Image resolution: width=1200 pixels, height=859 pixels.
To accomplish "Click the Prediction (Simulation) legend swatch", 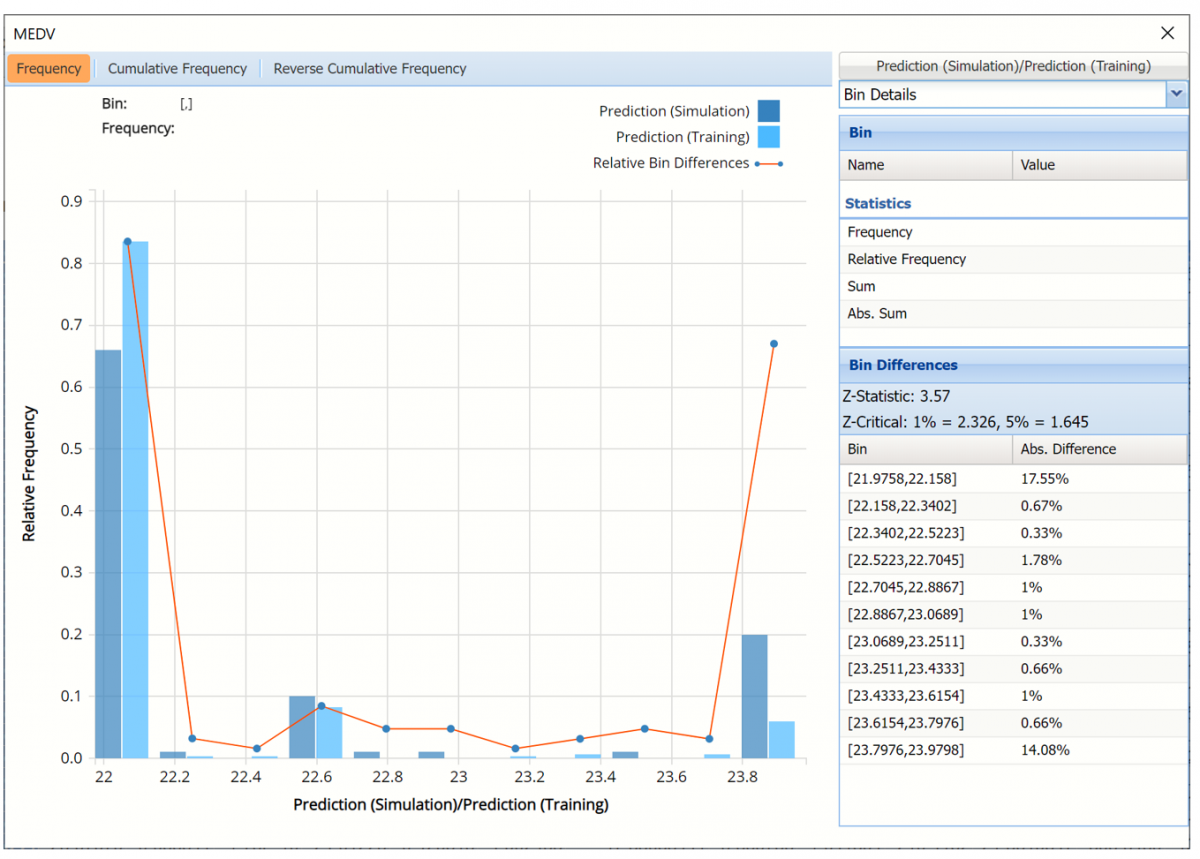I will [768, 111].
